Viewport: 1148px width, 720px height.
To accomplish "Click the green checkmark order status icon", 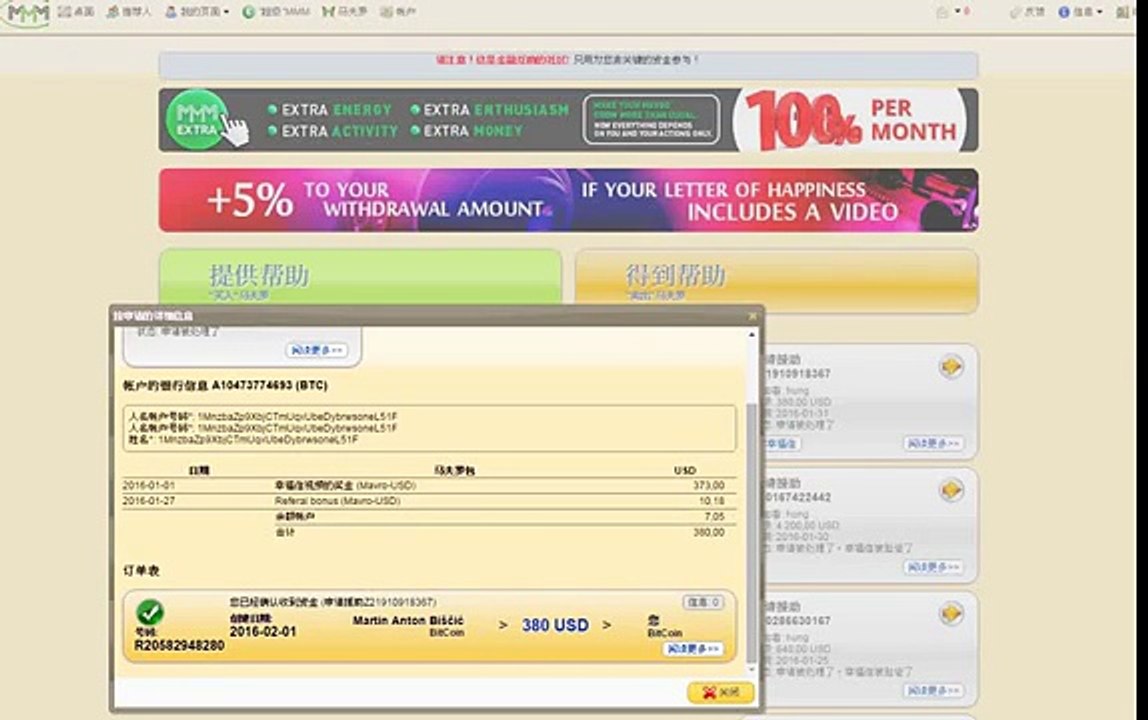I will [x=149, y=612].
